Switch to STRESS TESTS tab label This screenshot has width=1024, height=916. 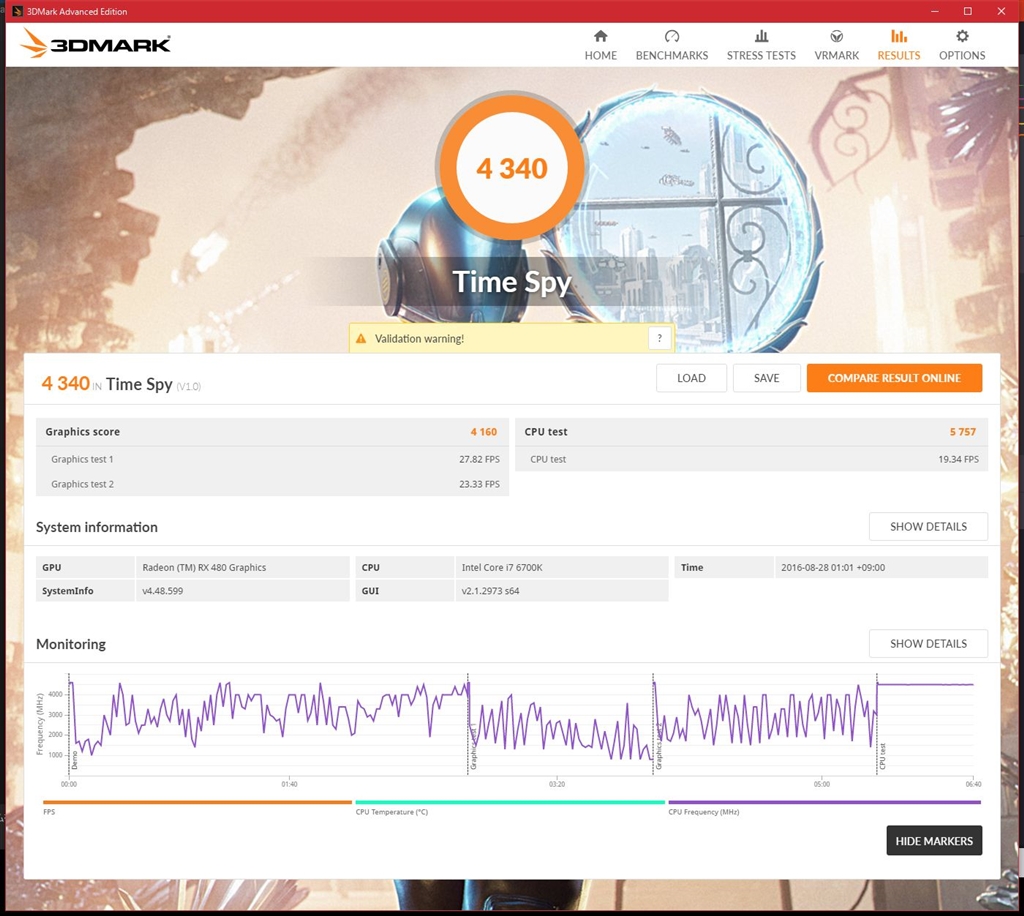(x=761, y=55)
